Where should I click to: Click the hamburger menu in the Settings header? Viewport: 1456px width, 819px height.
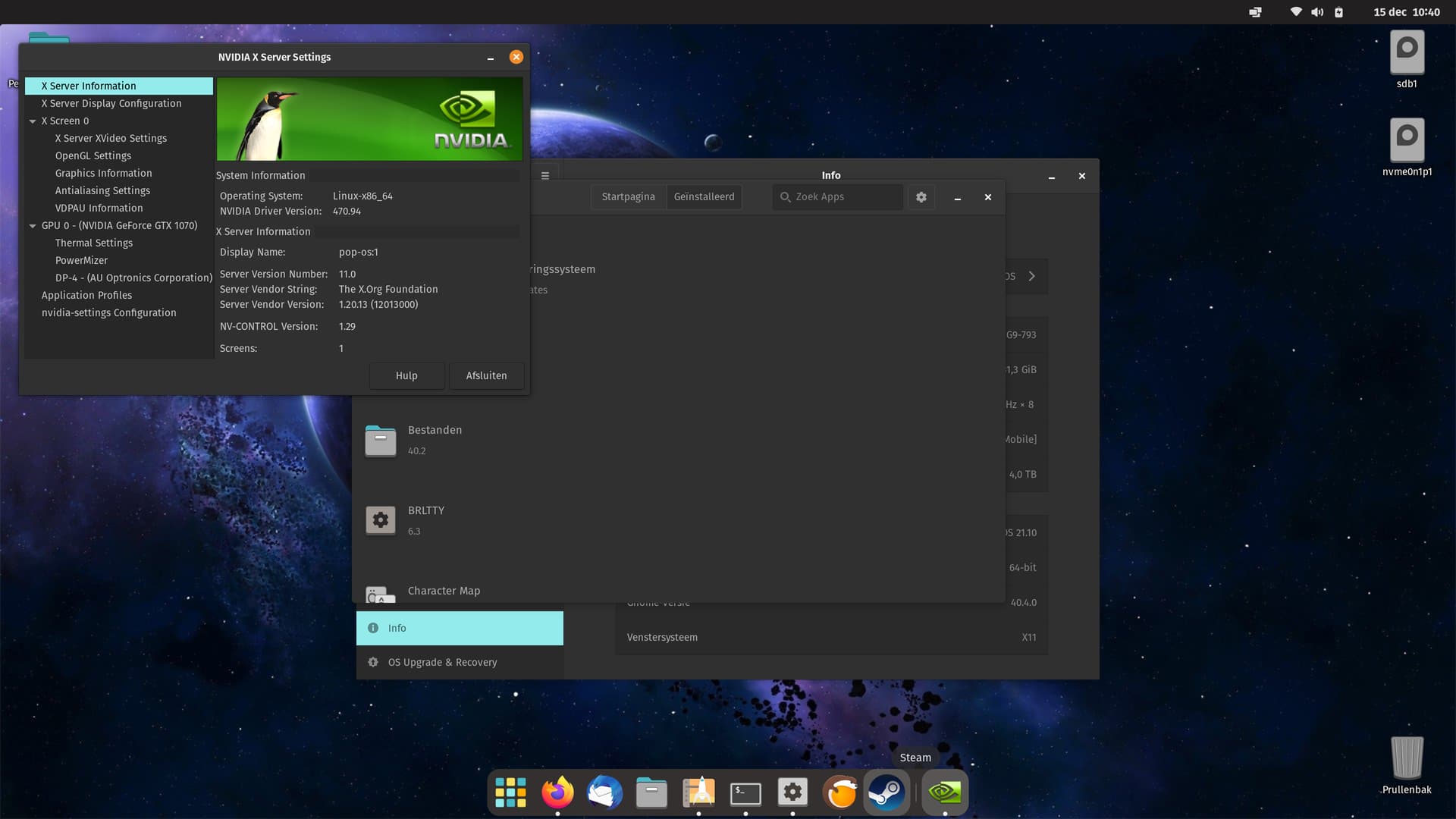pyautogui.click(x=545, y=175)
